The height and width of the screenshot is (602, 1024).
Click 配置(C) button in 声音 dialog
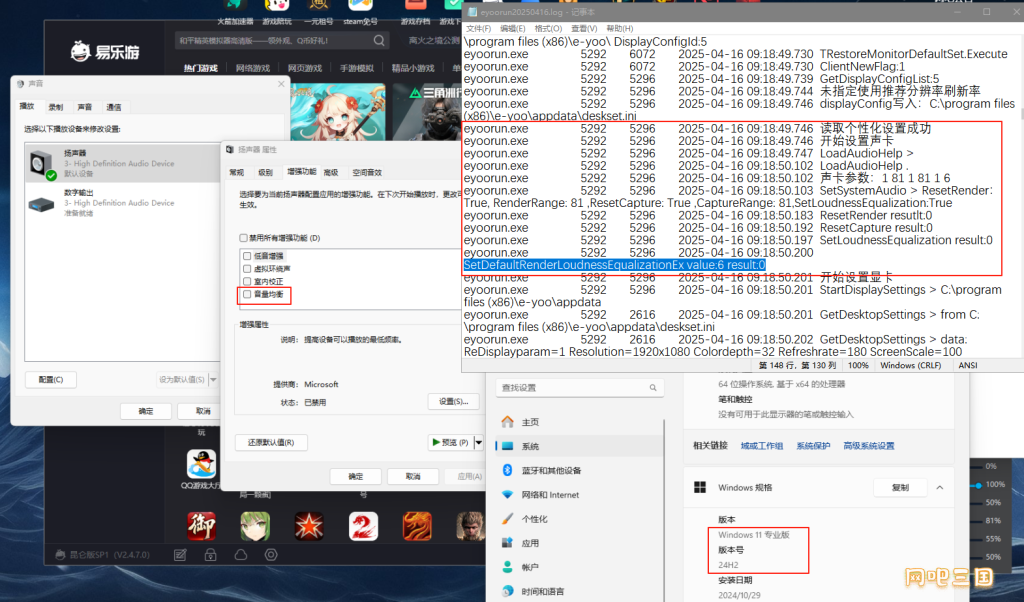coord(51,379)
